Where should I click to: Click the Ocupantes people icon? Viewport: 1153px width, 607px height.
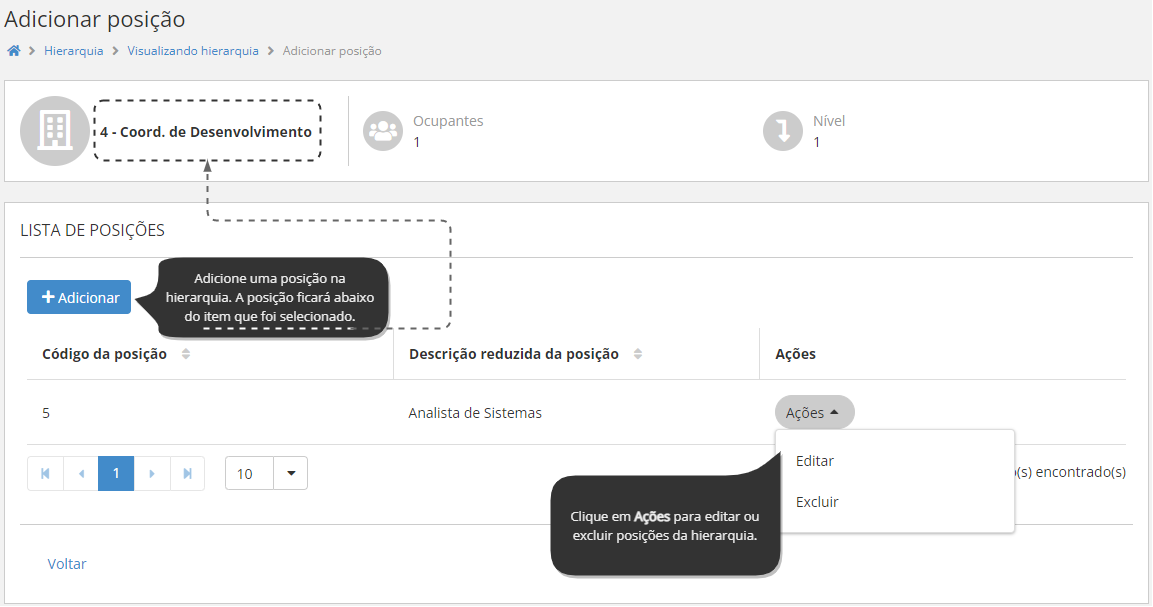pos(383,131)
